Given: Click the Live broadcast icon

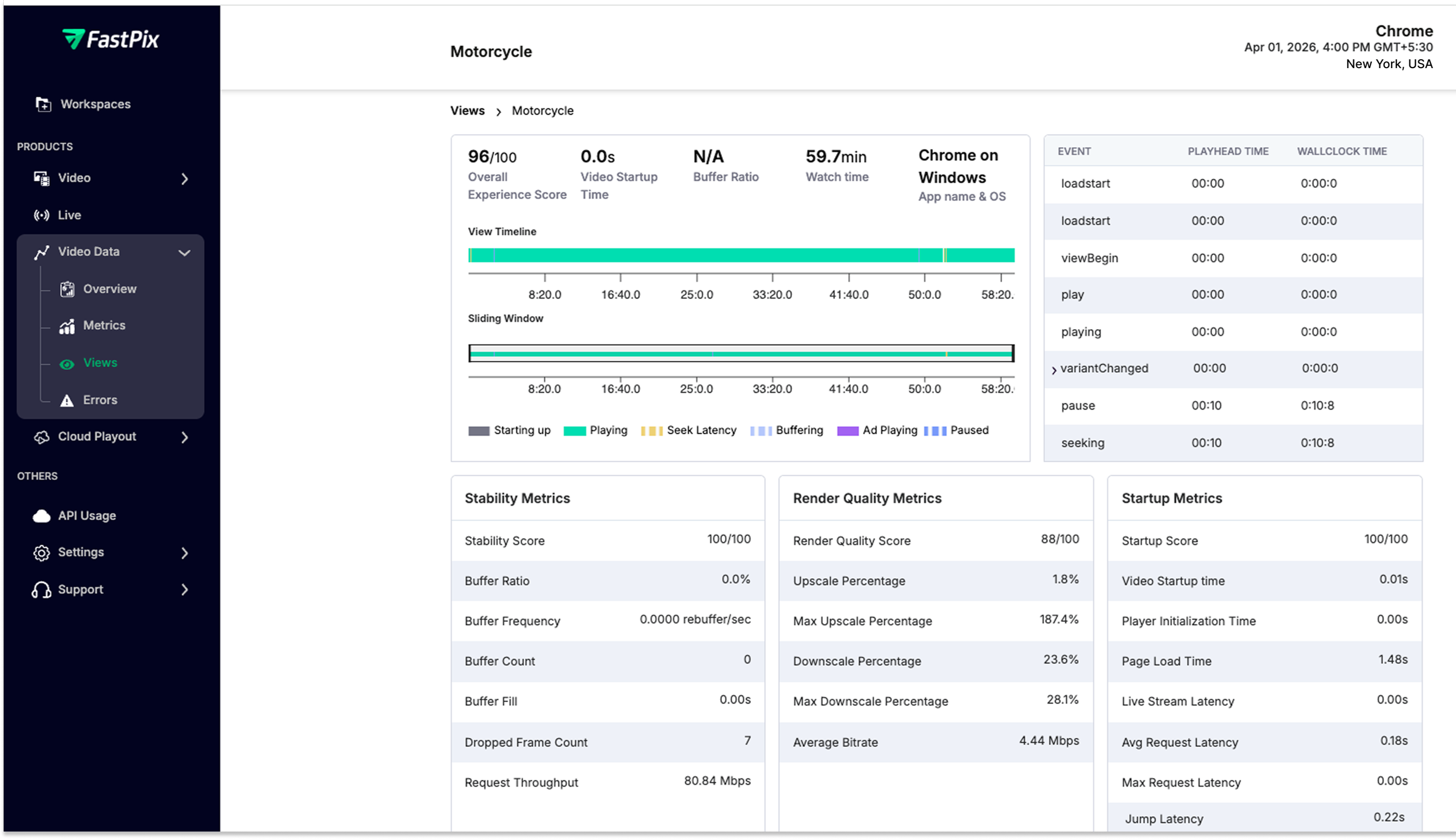Looking at the screenshot, I should [x=42, y=216].
